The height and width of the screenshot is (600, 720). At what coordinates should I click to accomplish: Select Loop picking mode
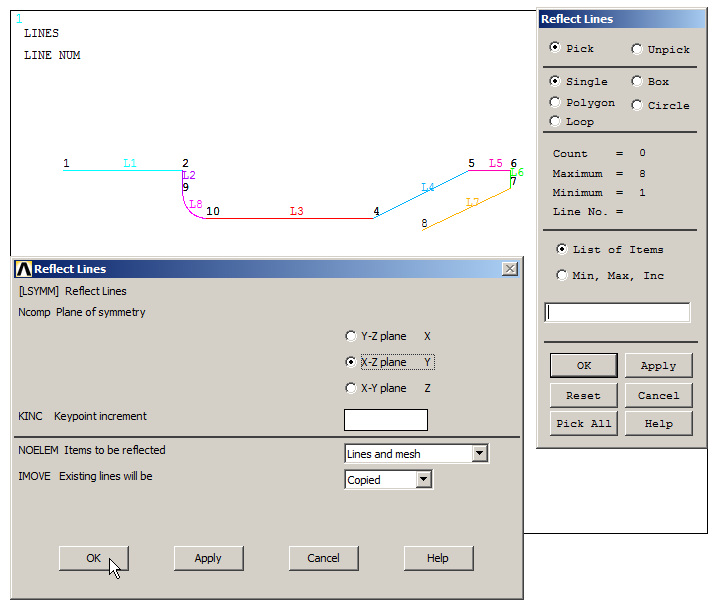[555, 121]
